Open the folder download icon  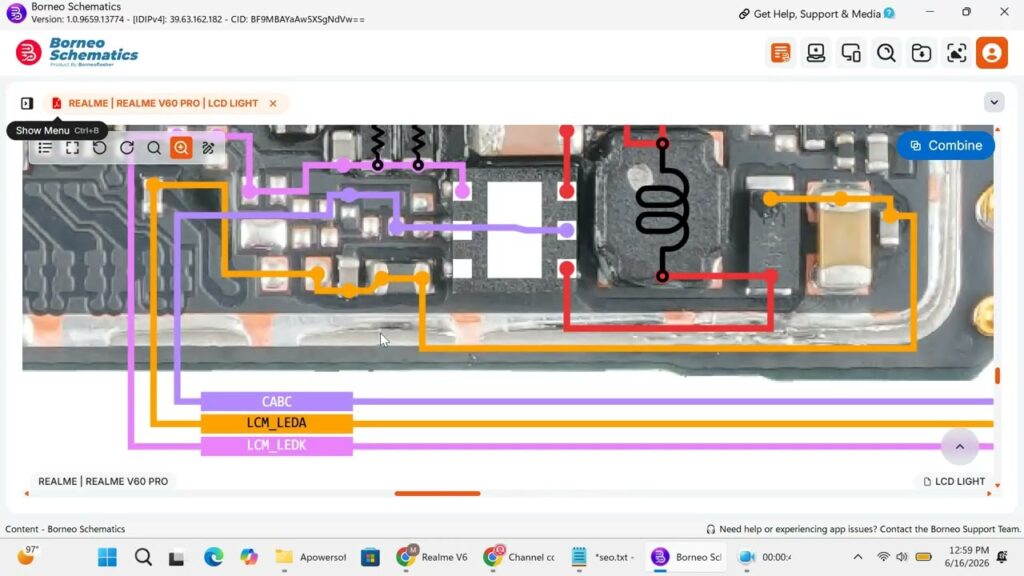(921, 53)
